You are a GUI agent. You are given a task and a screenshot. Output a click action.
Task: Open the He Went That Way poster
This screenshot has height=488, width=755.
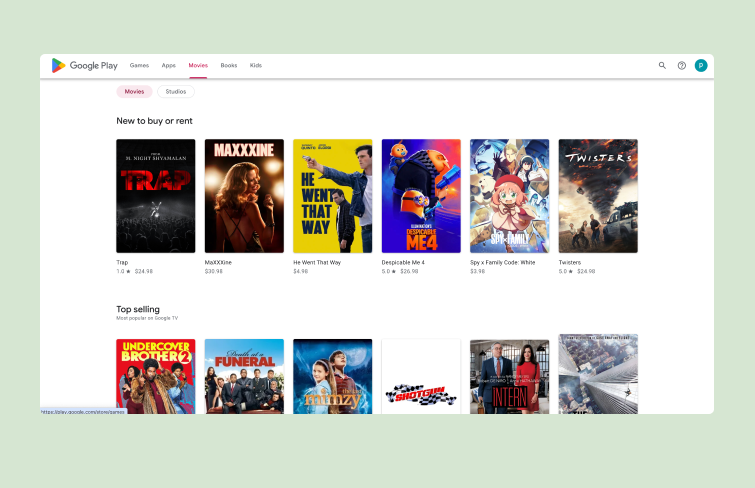pos(333,196)
